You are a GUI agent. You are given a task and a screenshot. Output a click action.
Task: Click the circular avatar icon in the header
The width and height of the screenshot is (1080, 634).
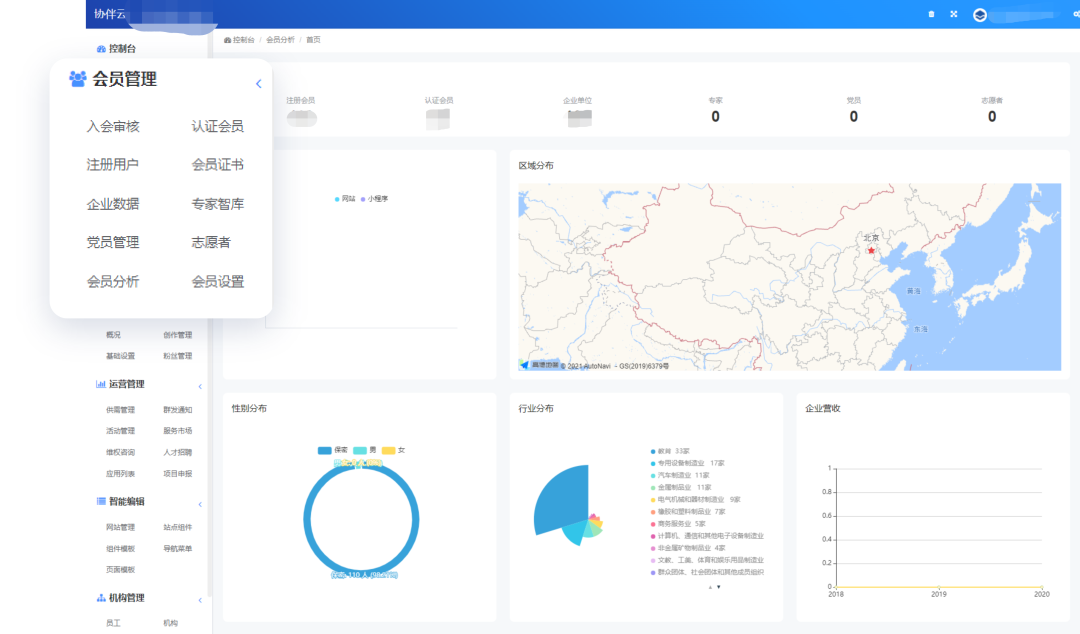(979, 14)
